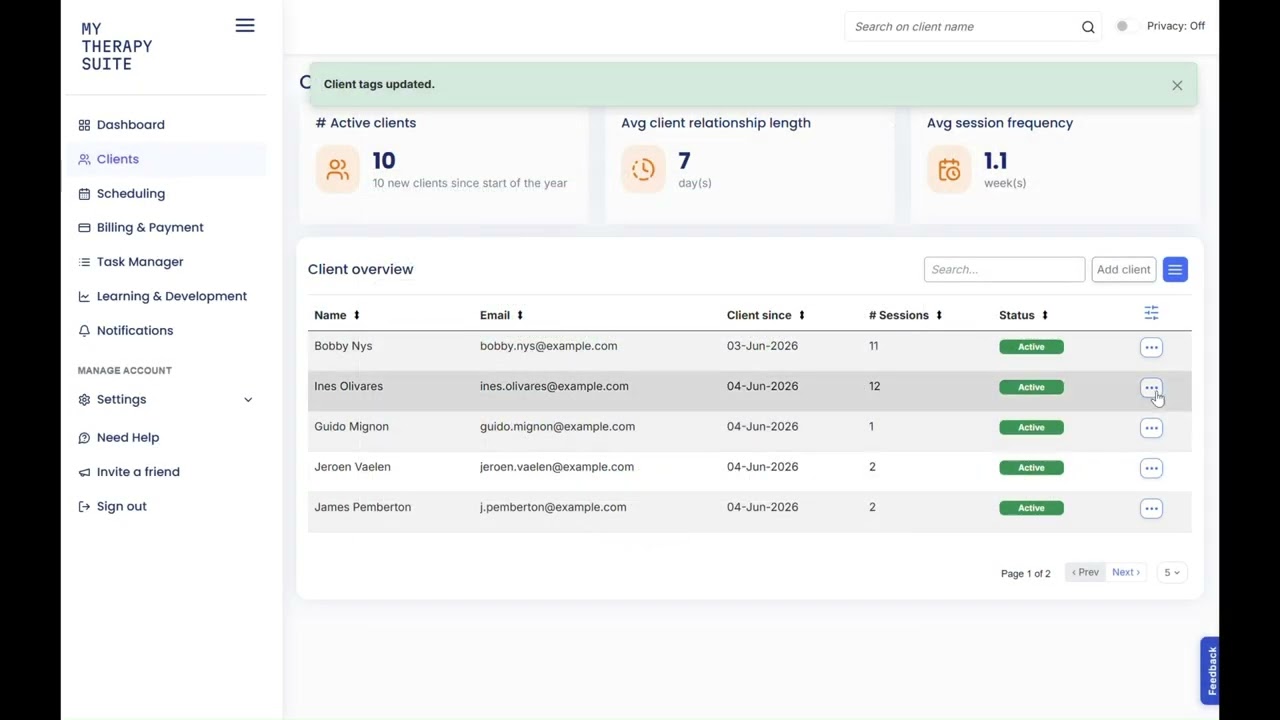Sort table by Client since column

coord(766,315)
